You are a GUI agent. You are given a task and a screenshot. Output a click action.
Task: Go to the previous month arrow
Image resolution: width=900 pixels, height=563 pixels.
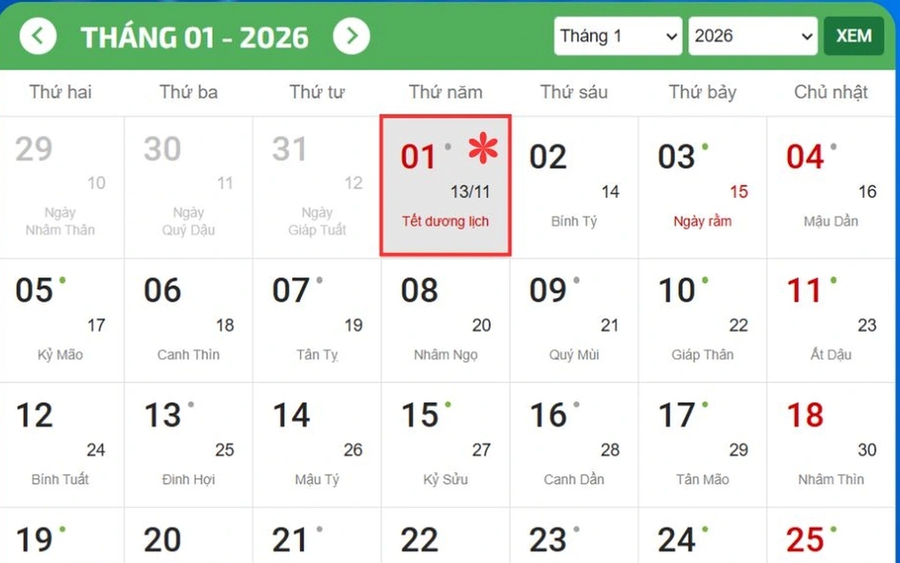38,37
